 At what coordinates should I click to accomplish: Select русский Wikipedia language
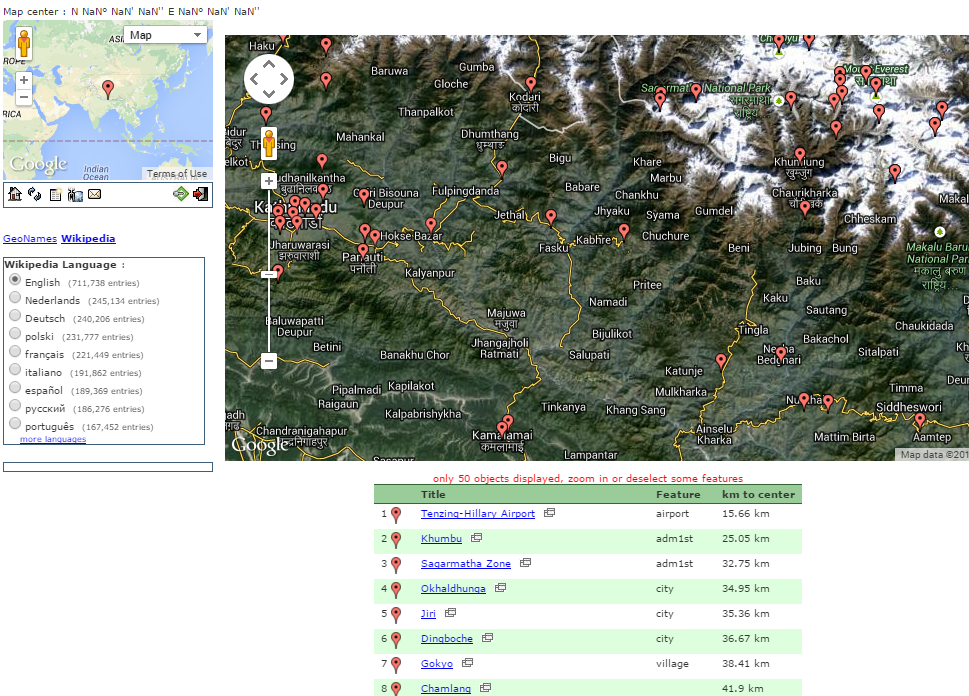pyautogui.click(x=15, y=405)
